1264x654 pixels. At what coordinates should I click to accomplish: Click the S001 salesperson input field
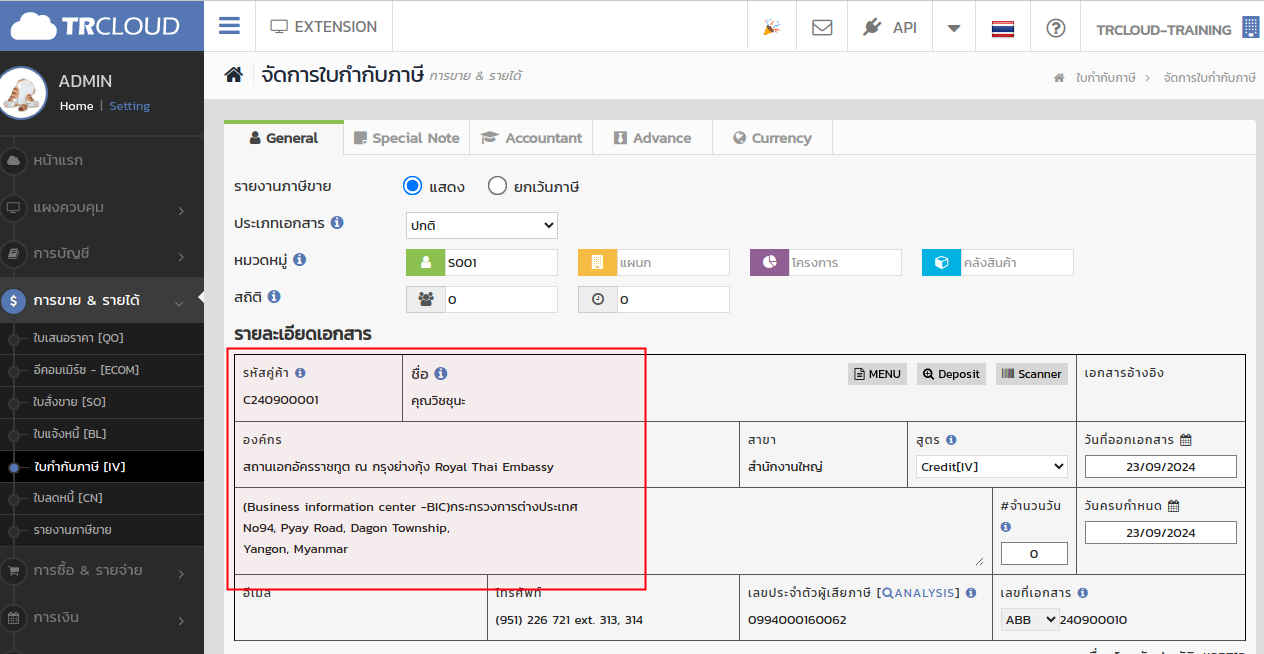501,262
